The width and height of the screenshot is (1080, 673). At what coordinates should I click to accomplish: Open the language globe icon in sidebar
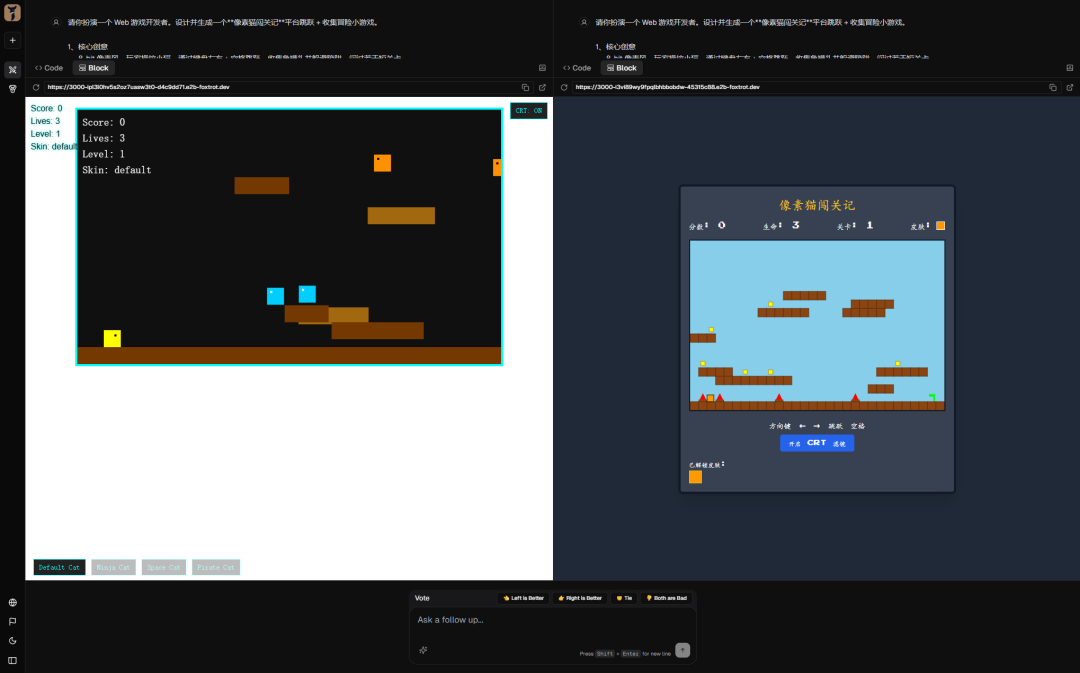click(12, 602)
